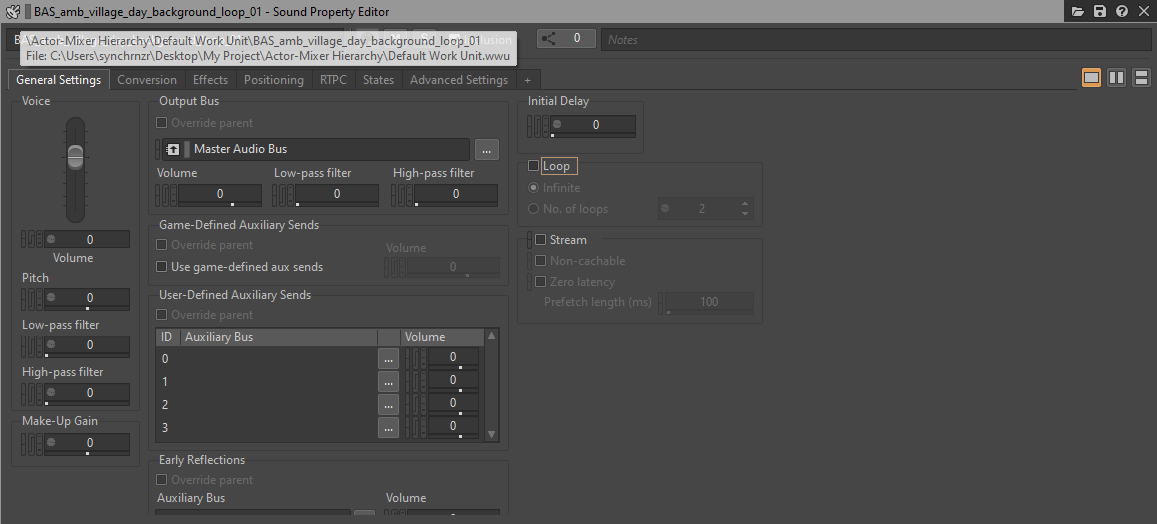Click randomizer icon in Pitch field
Viewport: 1157px width, 524px height.
(51, 297)
